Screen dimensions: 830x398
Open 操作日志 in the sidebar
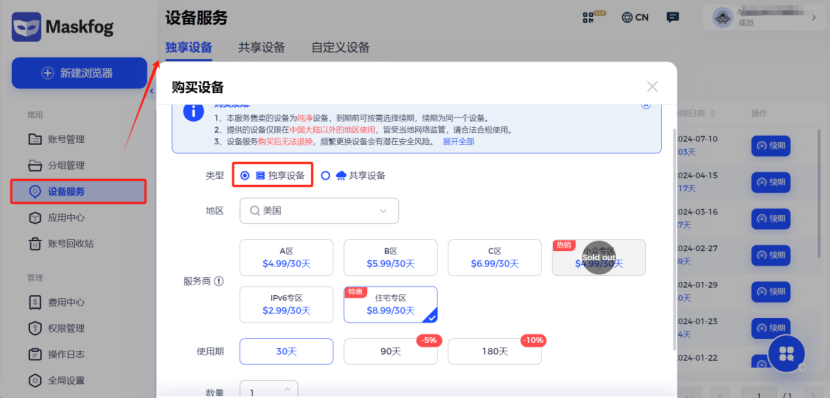[x=56, y=354]
